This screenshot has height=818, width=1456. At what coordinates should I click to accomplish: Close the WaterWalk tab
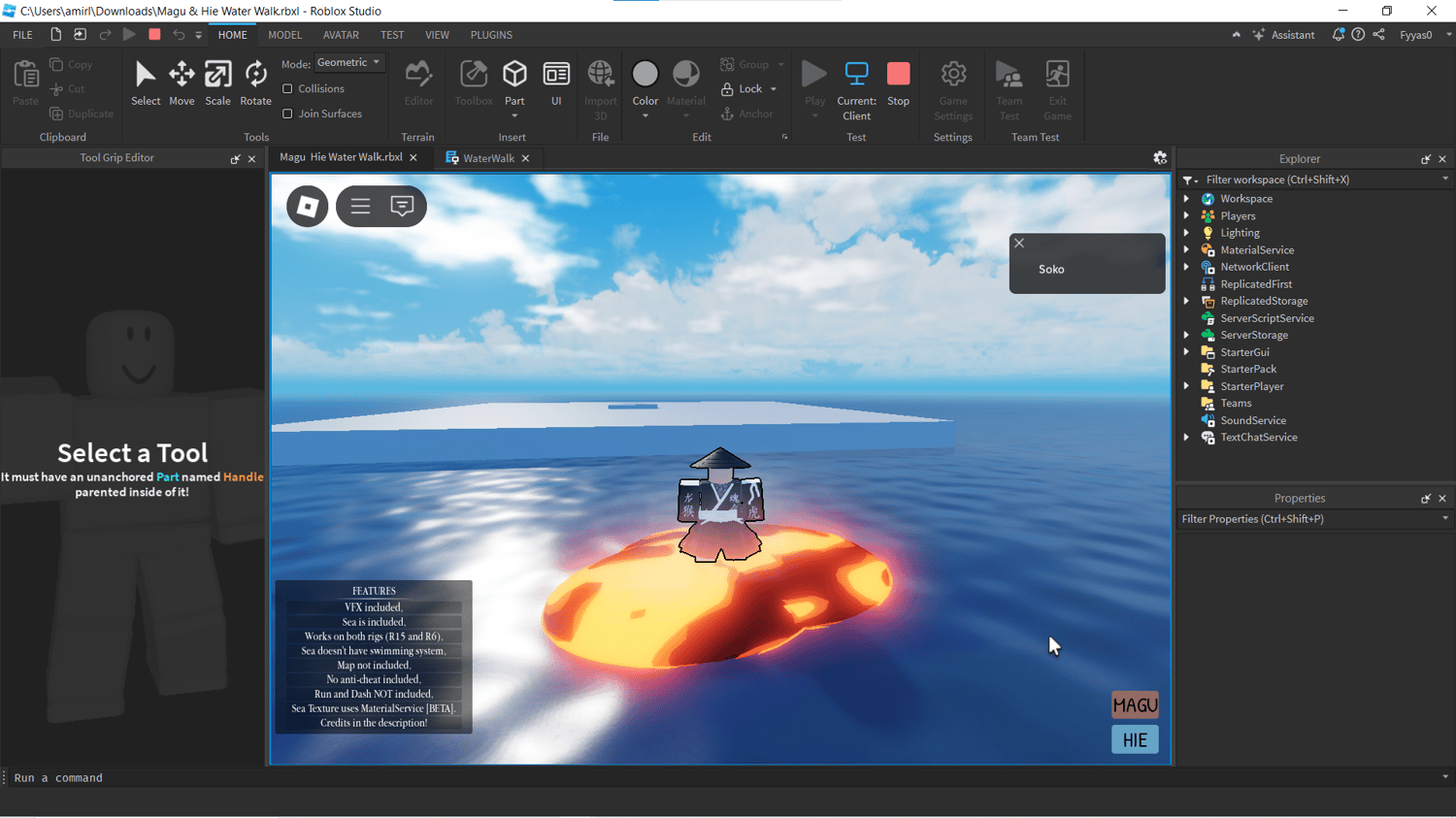tap(526, 158)
